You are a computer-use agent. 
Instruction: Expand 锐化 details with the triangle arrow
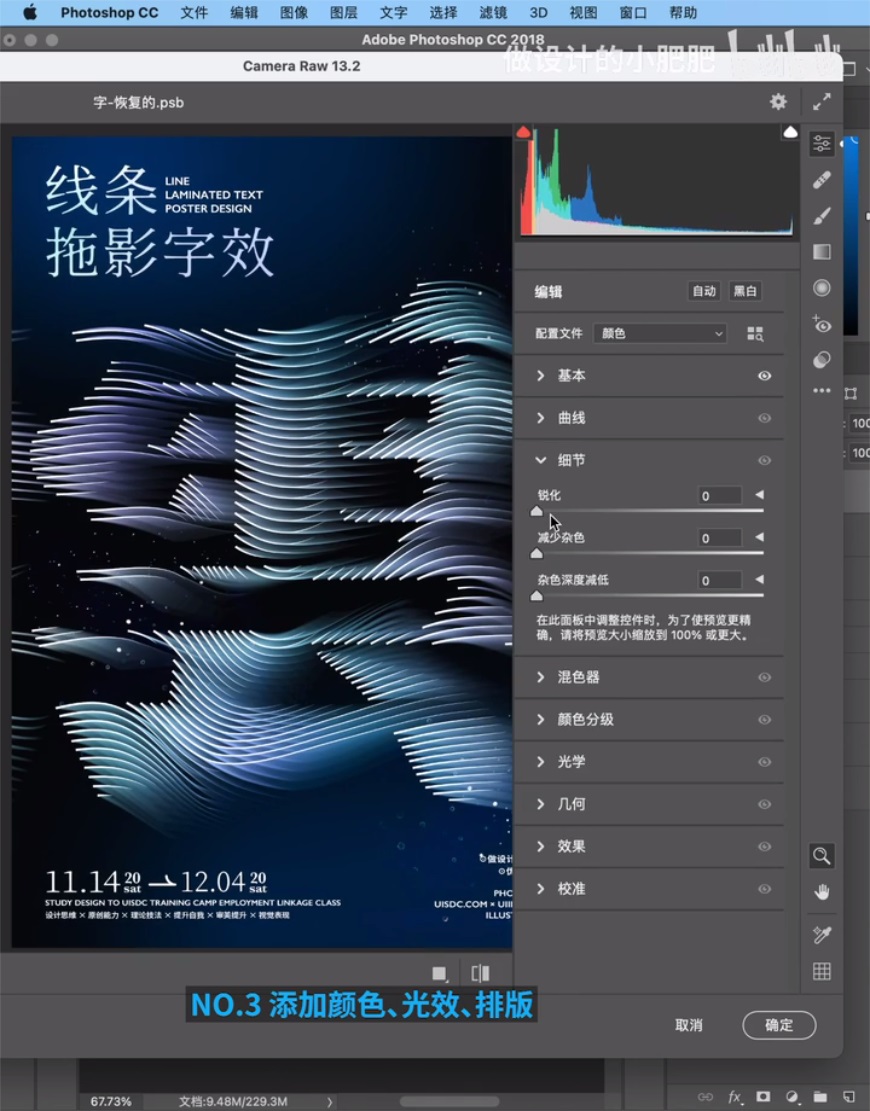coord(759,495)
